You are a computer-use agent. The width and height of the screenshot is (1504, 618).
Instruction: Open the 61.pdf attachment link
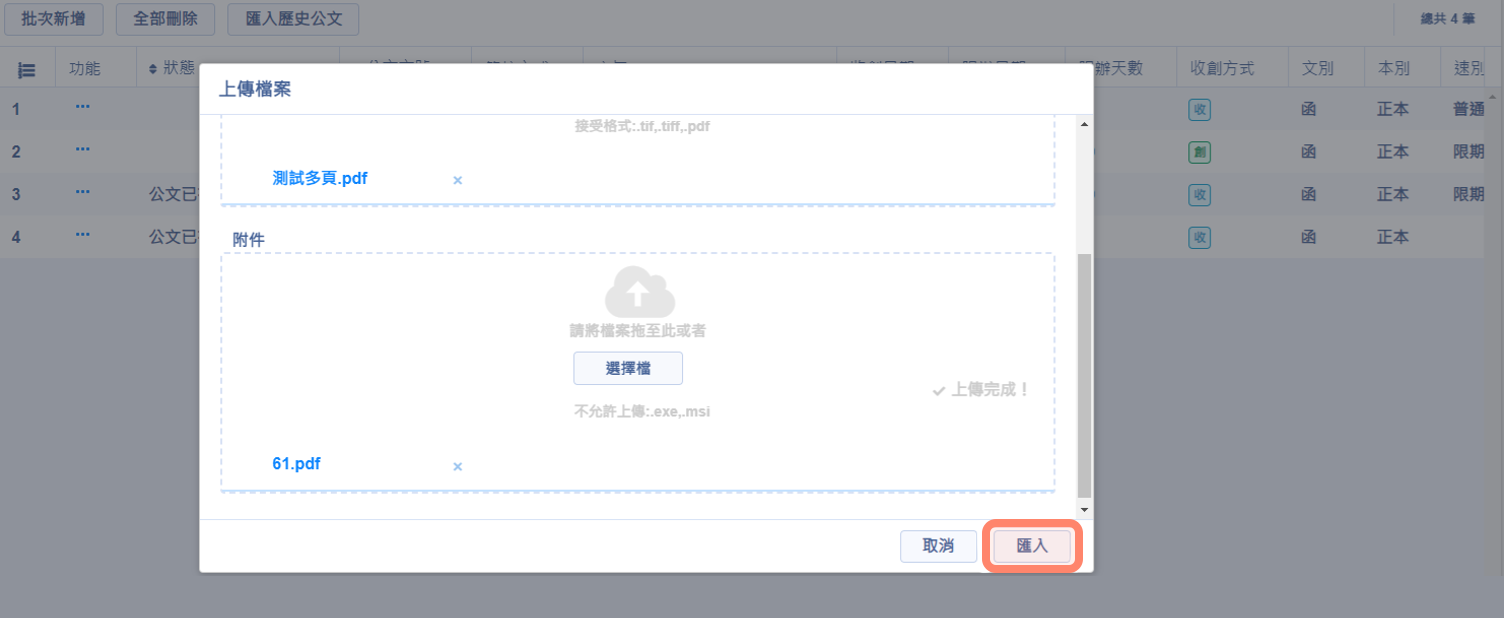(x=296, y=464)
